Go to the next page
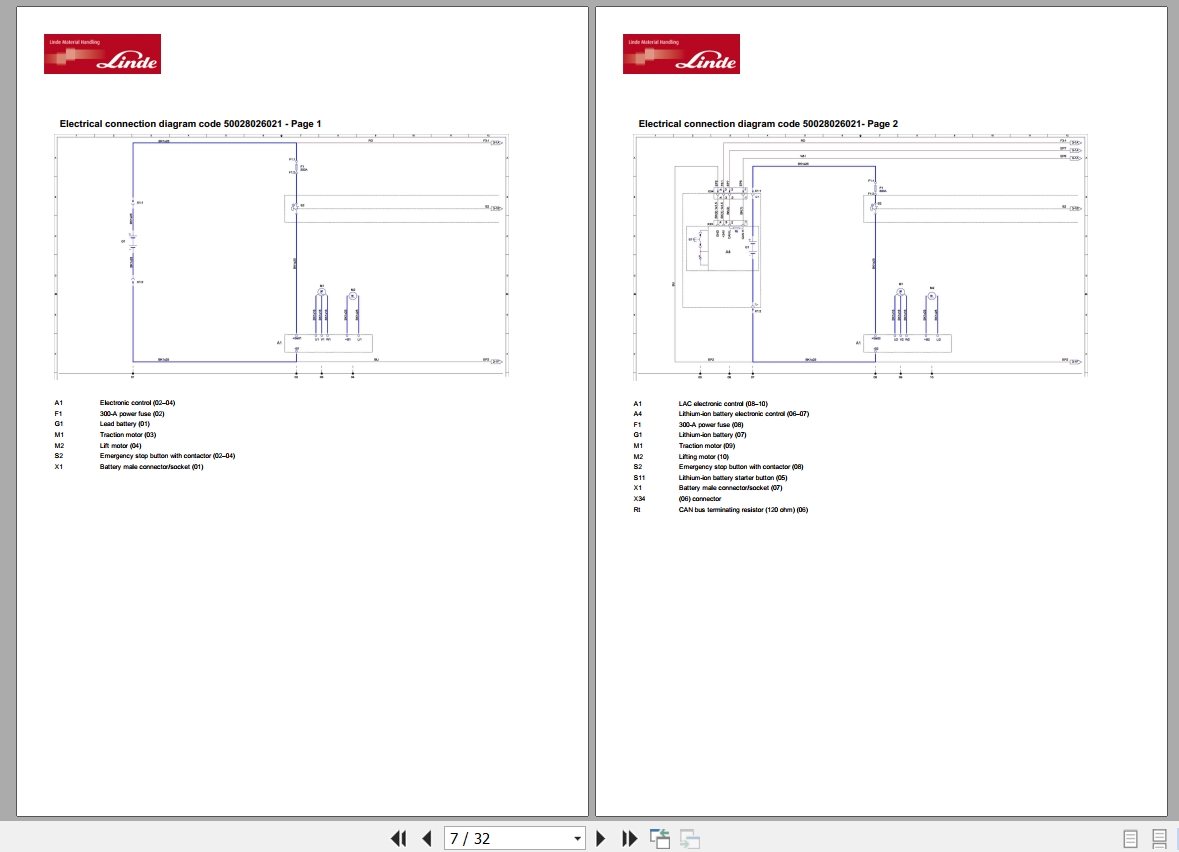The image size is (1179, 852). [600, 838]
